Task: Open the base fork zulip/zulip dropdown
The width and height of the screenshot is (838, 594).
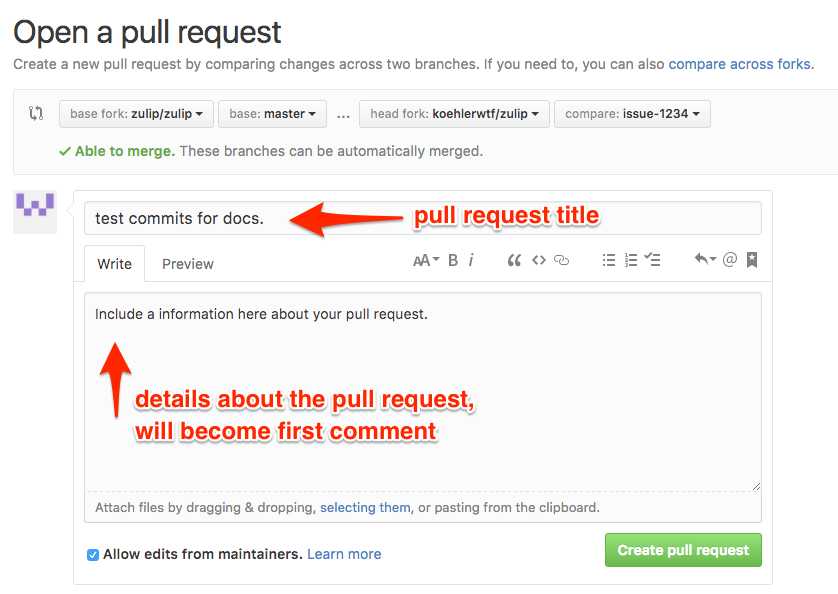Action: tap(136, 114)
